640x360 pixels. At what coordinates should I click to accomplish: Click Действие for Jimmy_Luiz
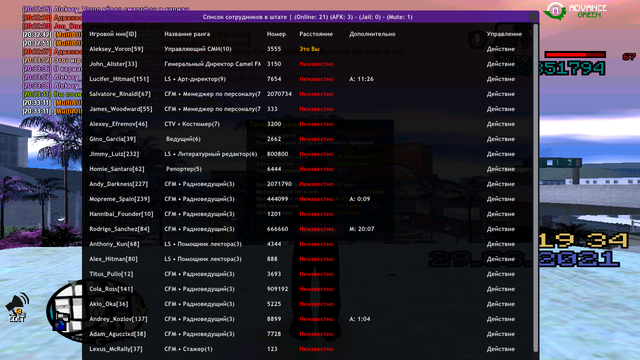coord(500,154)
